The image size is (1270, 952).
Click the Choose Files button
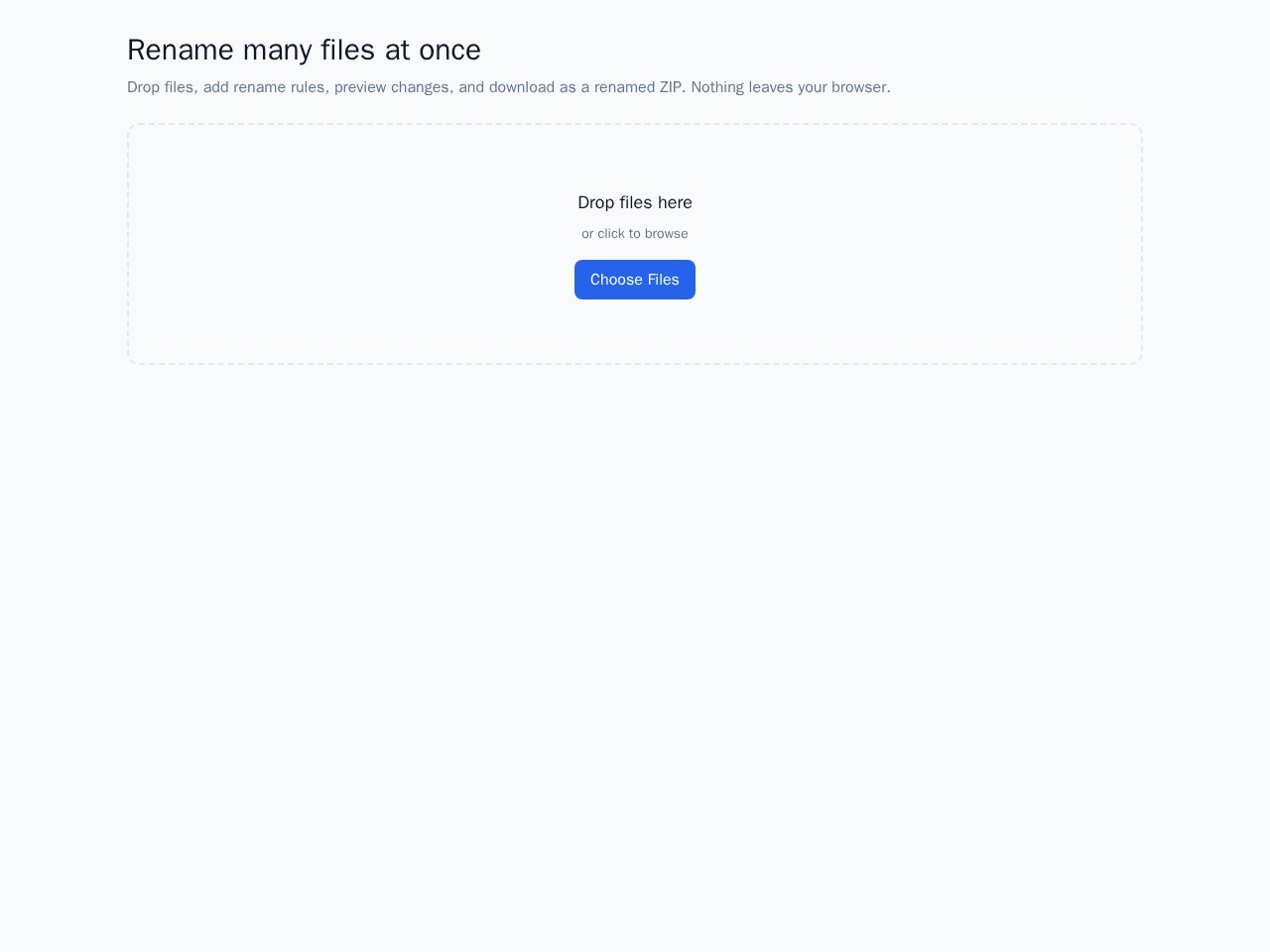tap(635, 280)
